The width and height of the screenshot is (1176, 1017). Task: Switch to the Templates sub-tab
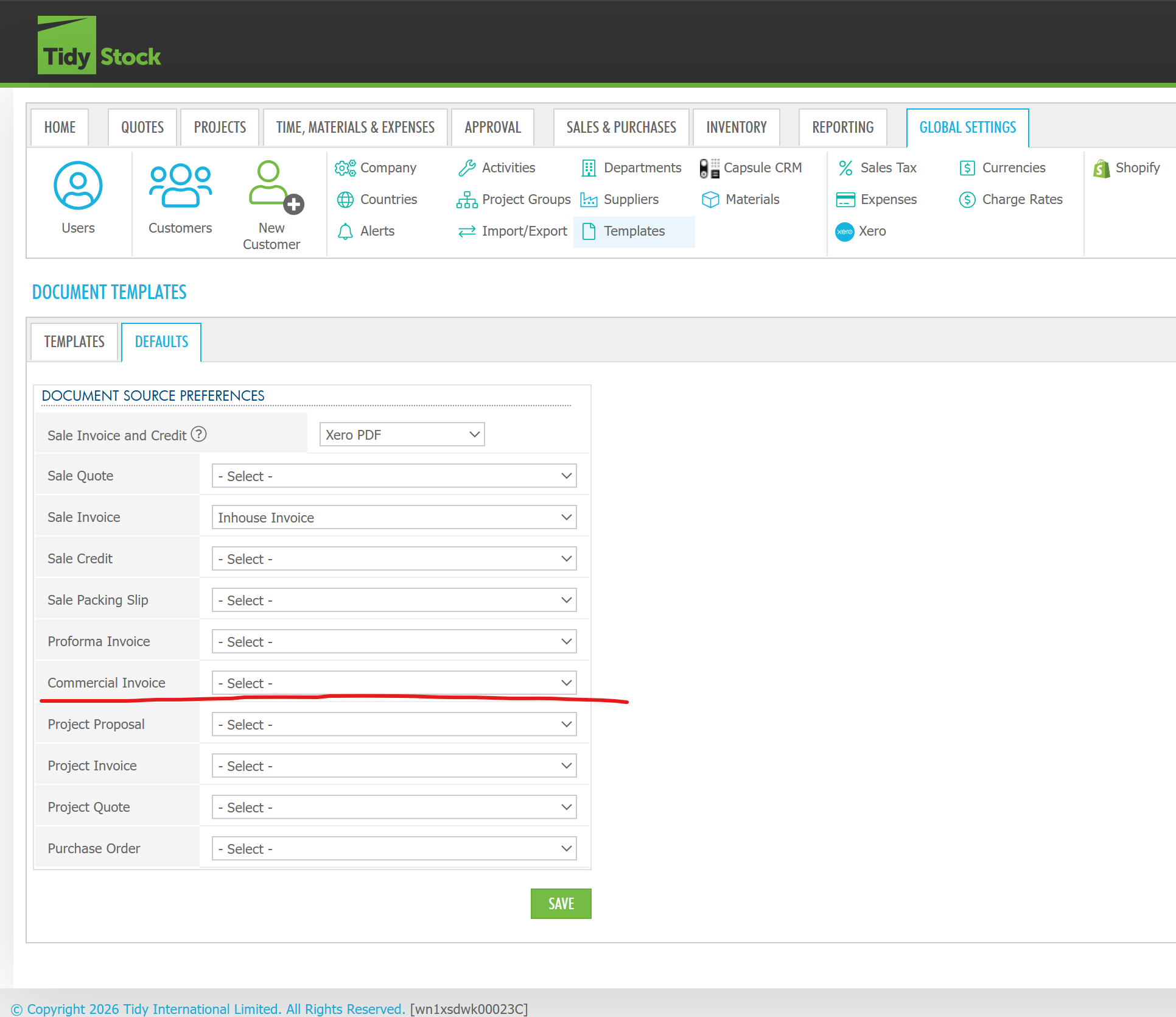(x=74, y=342)
